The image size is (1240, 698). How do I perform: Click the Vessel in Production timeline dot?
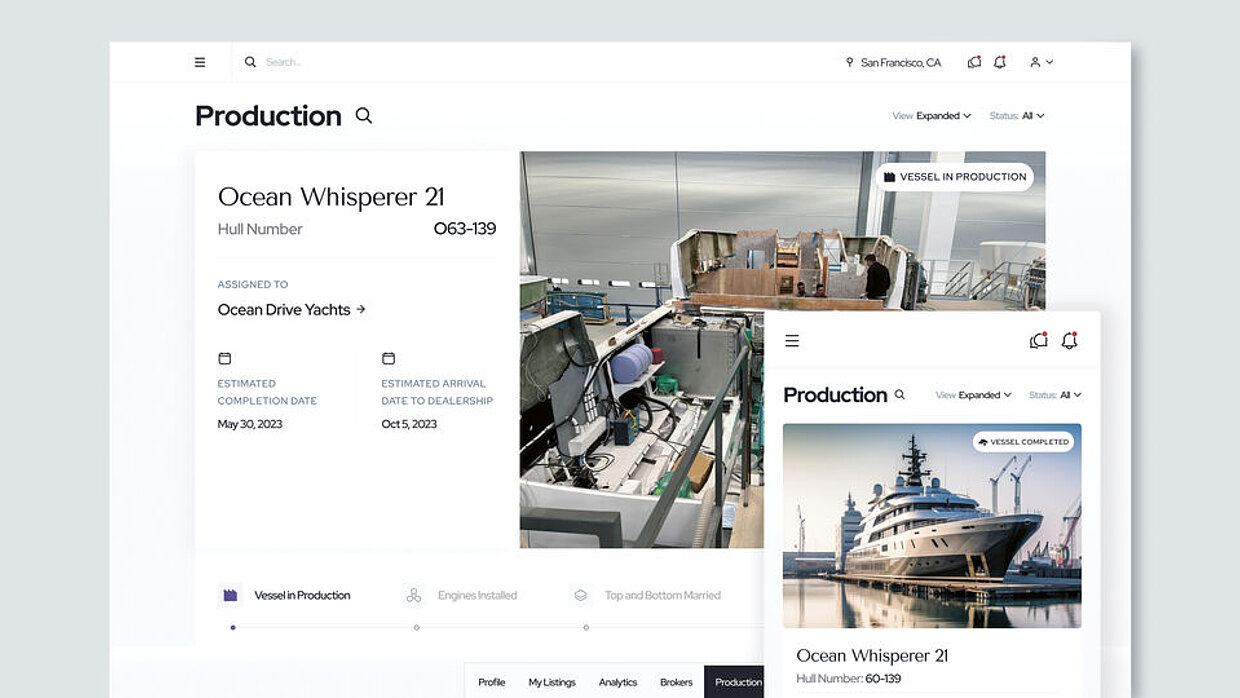point(233,628)
